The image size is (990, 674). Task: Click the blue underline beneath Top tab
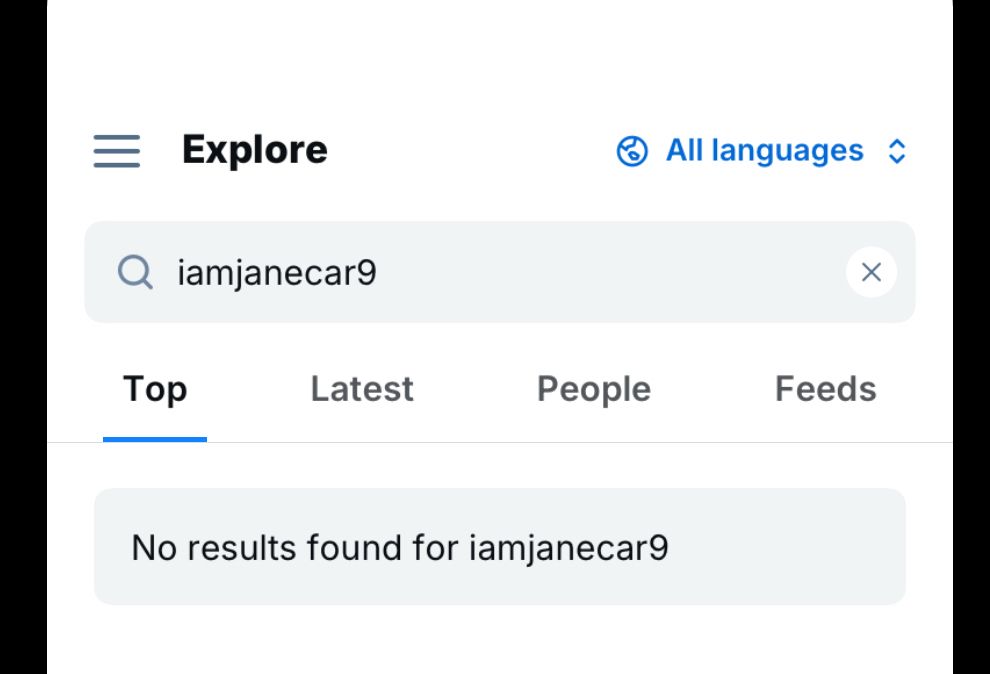155,438
